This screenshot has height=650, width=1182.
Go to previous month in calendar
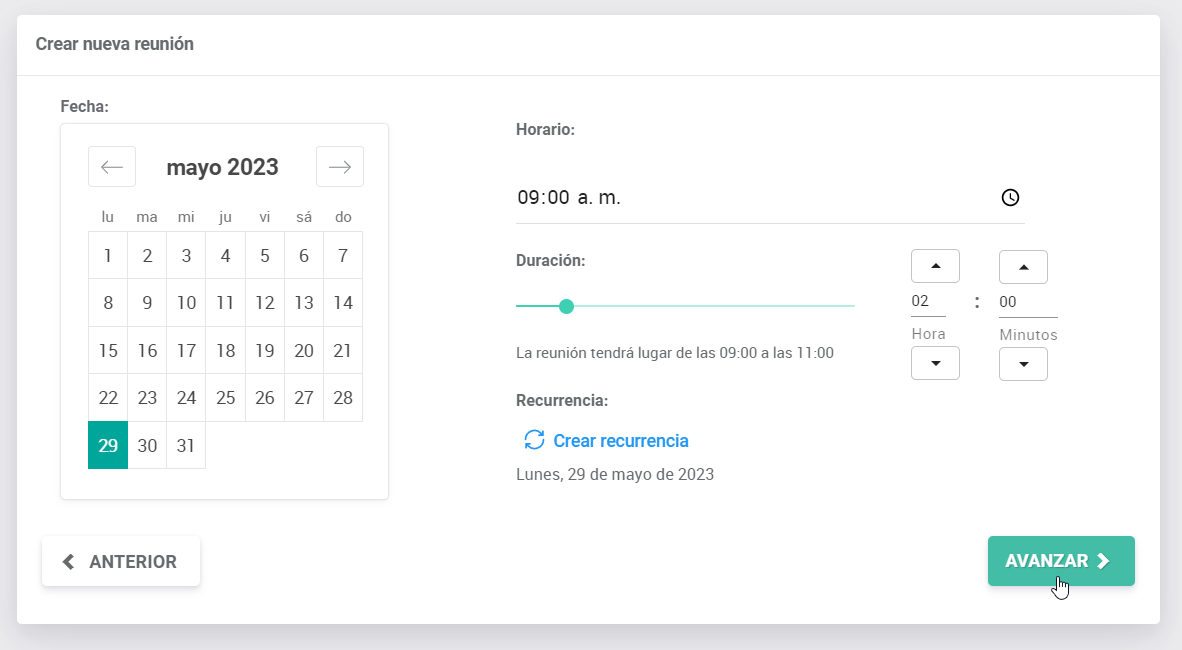(112, 167)
